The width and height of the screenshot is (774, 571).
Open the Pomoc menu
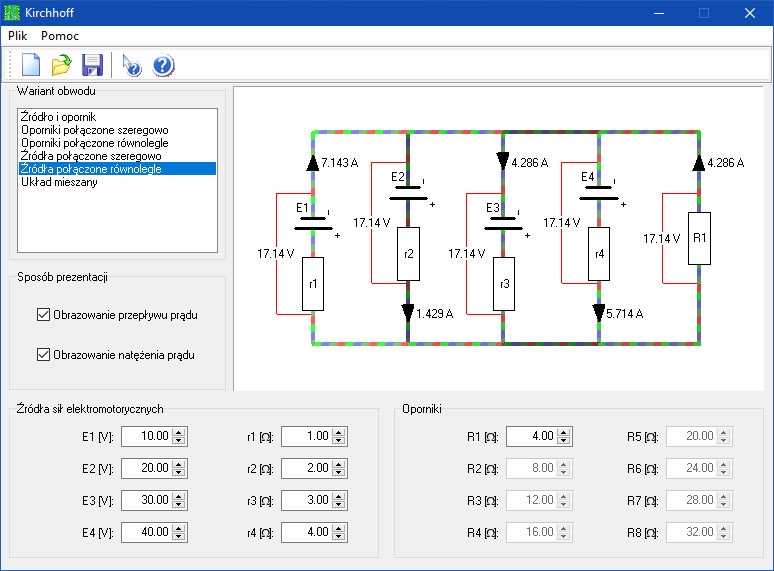[60, 35]
